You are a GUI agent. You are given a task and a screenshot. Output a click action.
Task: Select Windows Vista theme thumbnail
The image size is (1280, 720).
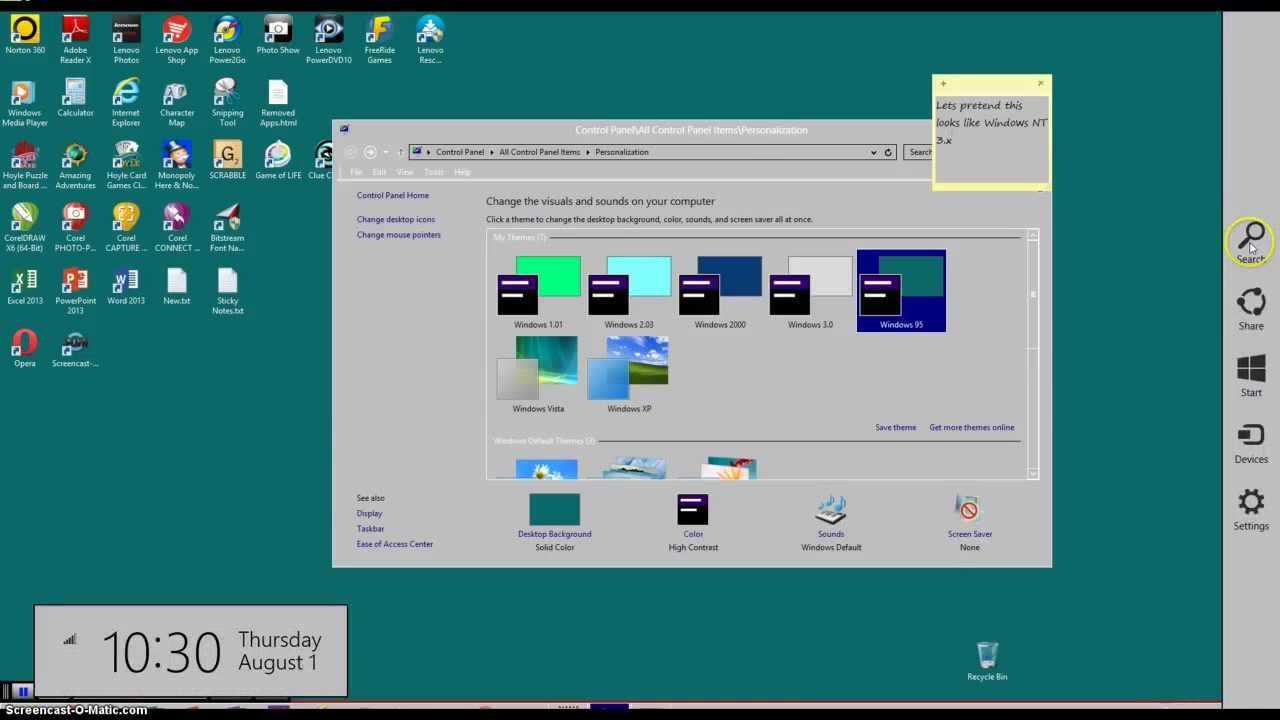pos(539,375)
